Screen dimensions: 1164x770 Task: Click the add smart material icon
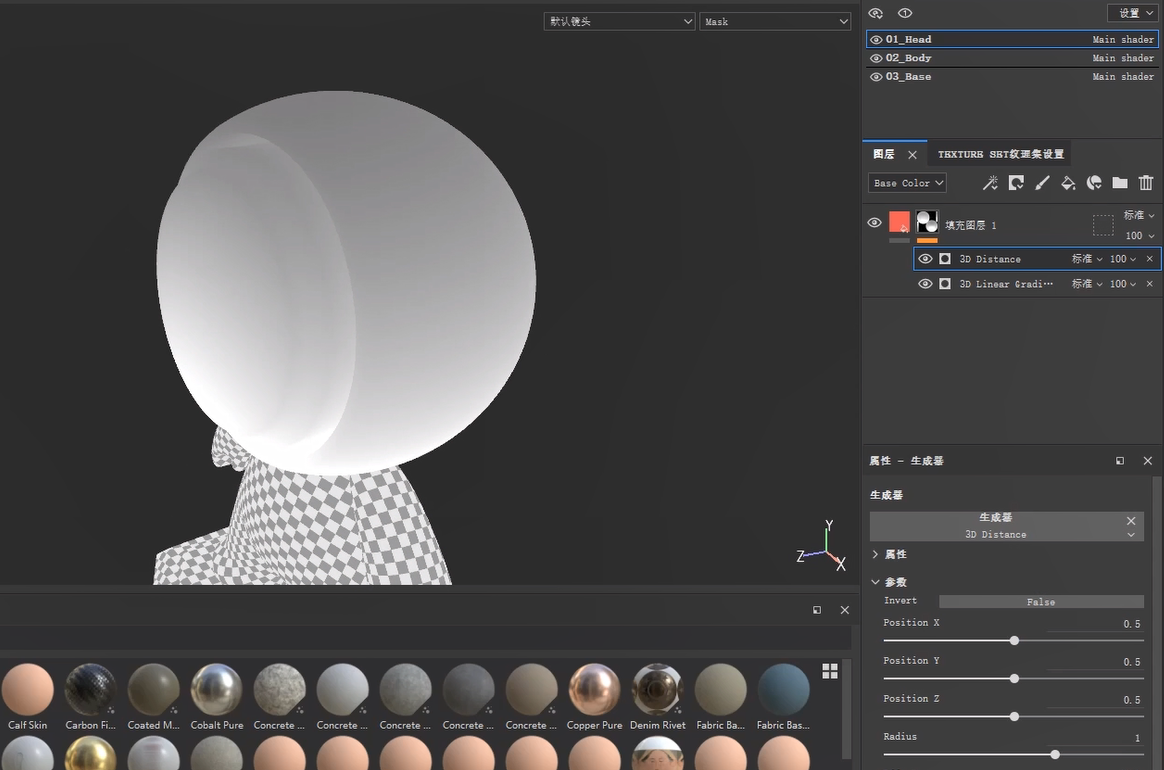(x=1094, y=183)
